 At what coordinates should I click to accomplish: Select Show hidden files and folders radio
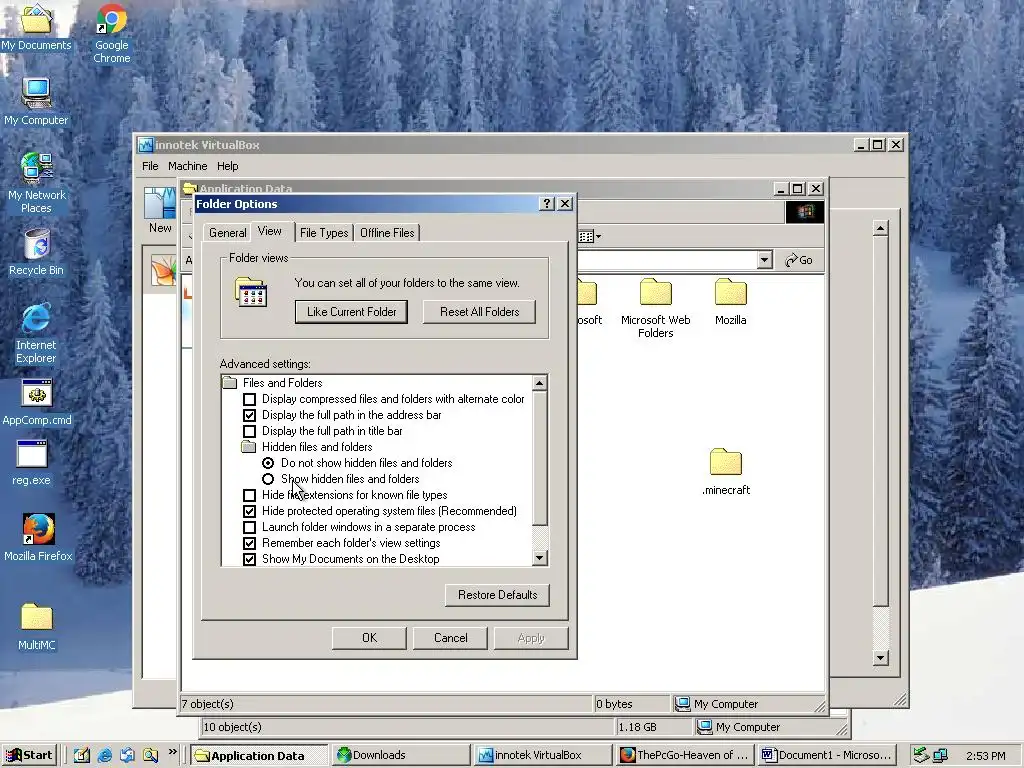coord(268,479)
